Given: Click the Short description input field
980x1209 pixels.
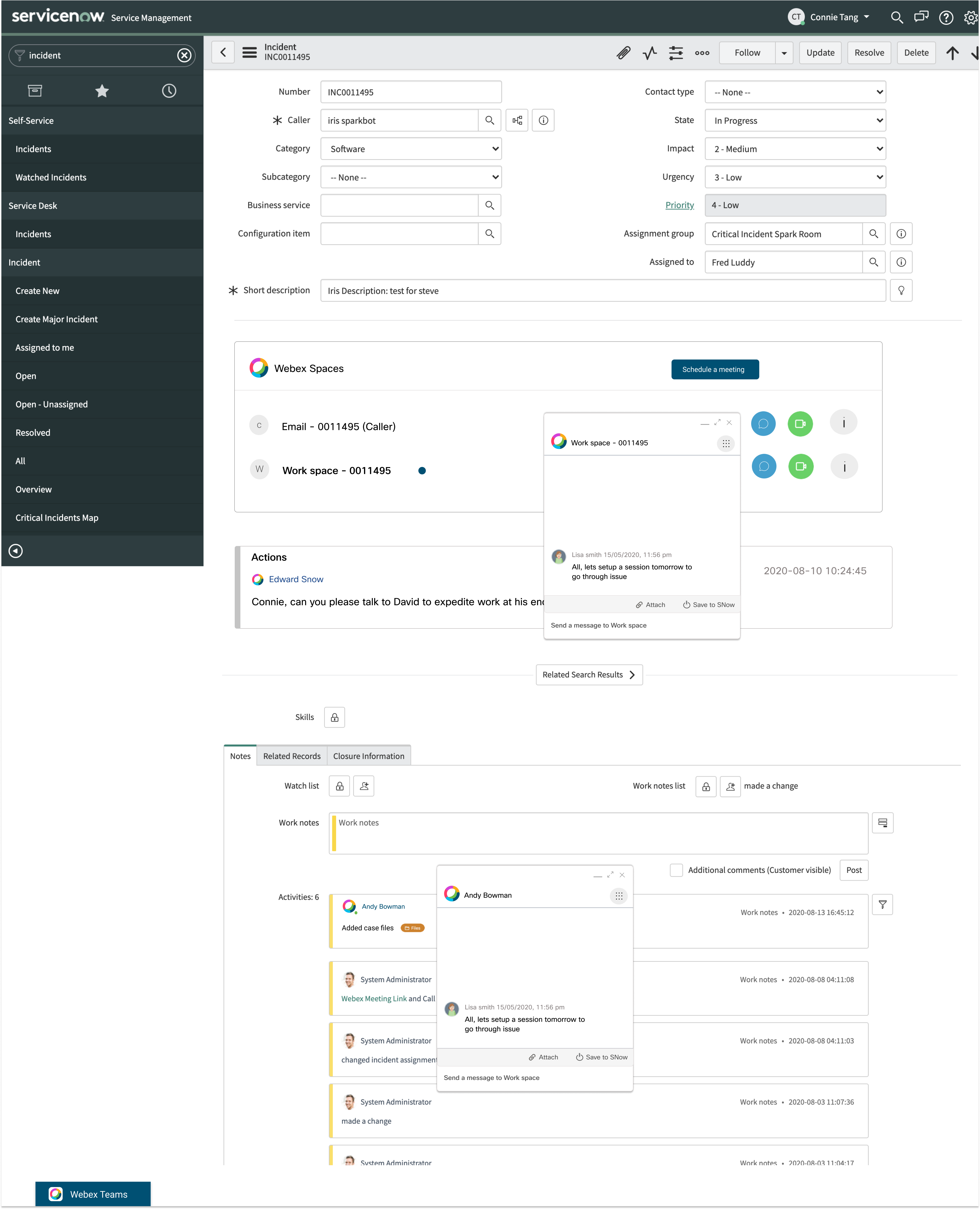Looking at the screenshot, I should 603,291.
